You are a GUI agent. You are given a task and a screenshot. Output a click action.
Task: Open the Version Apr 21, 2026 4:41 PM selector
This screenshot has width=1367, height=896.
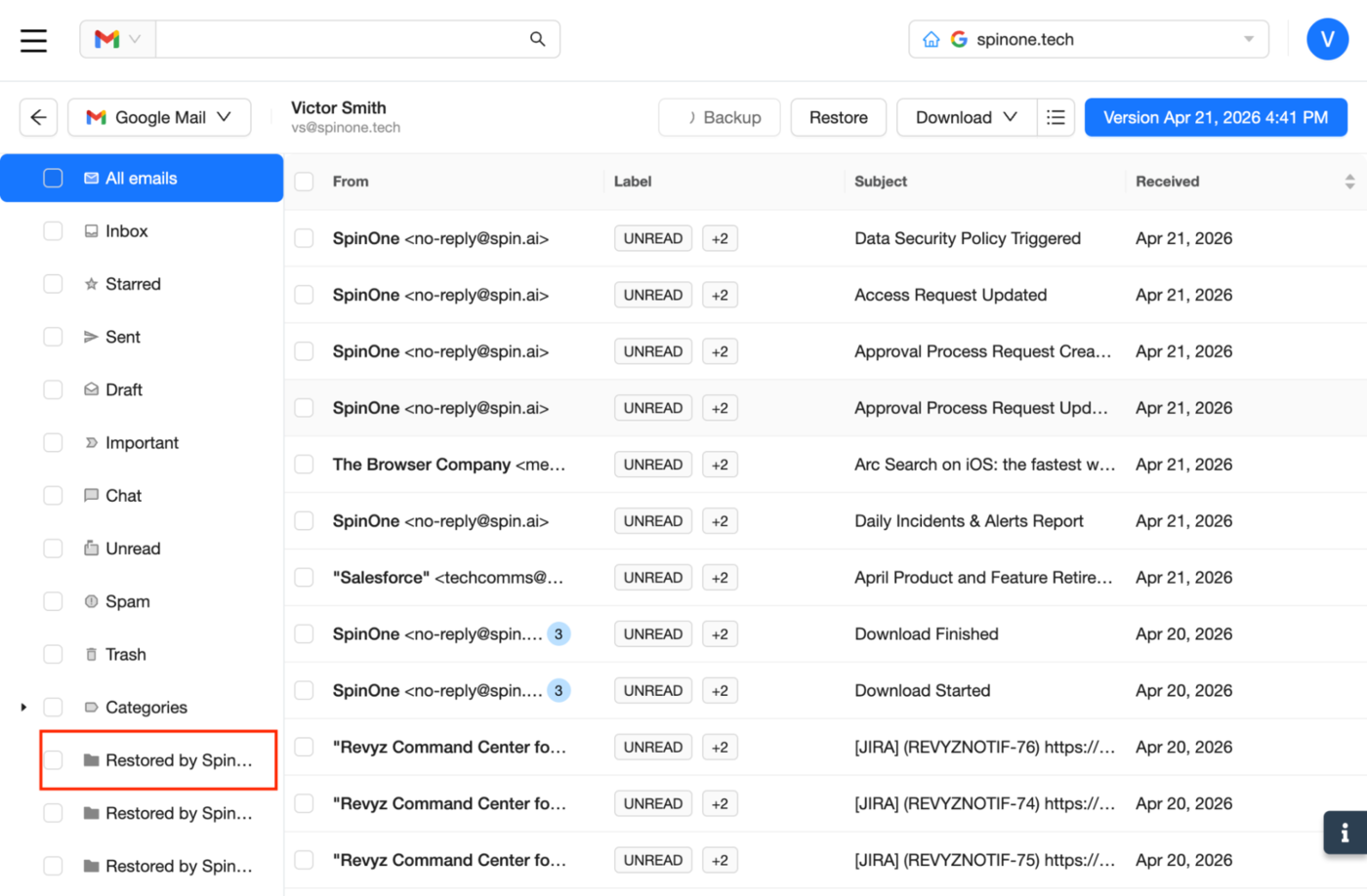(1216, 117)
